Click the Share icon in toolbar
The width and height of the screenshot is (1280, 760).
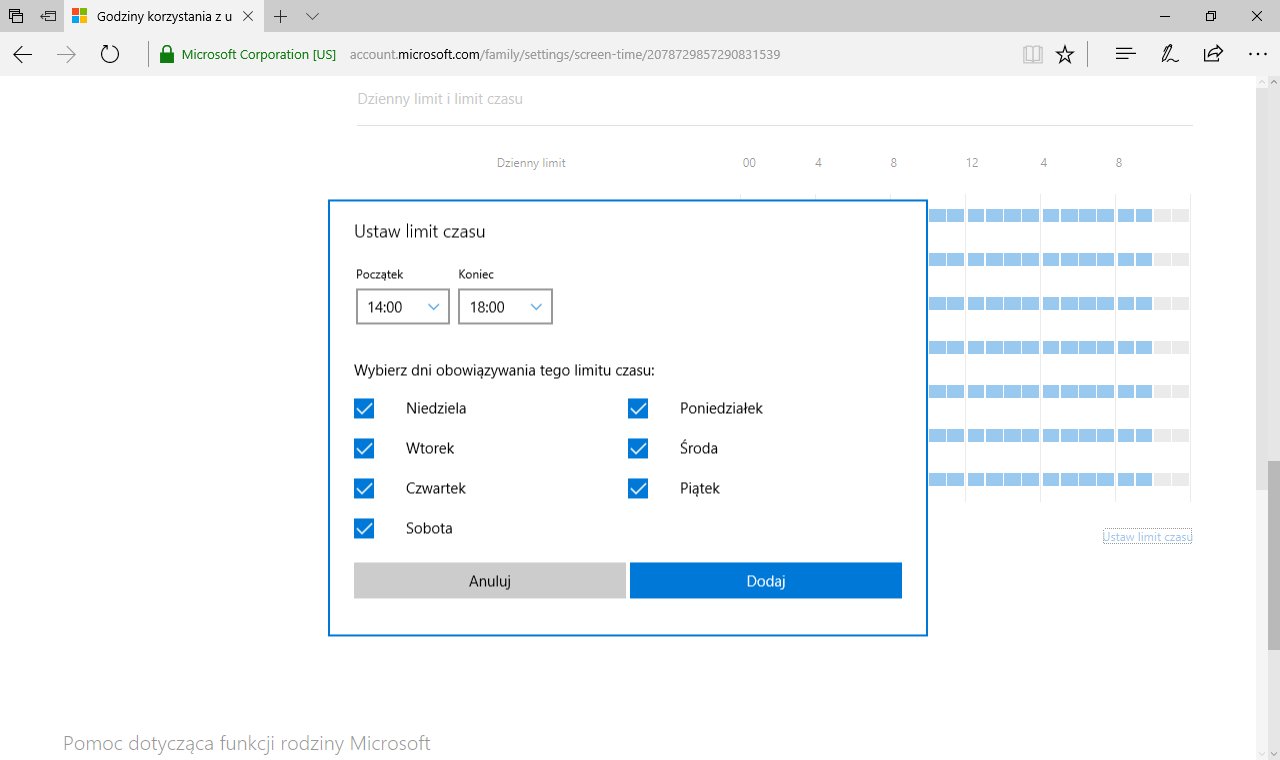click(1213, 55)
